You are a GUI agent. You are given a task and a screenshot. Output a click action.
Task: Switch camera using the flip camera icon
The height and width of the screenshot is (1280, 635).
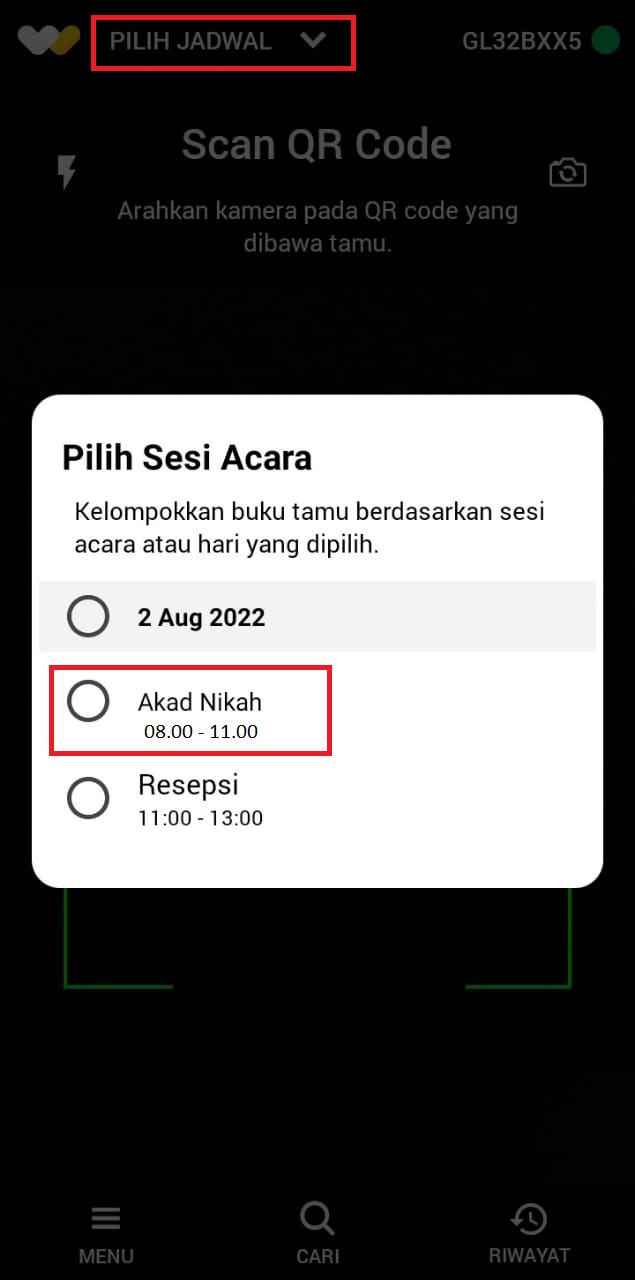[568, 173]
